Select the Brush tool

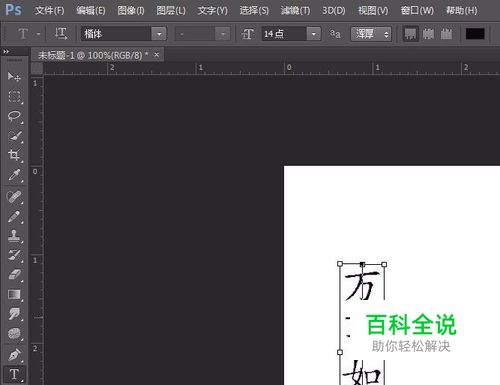[14, 217]
